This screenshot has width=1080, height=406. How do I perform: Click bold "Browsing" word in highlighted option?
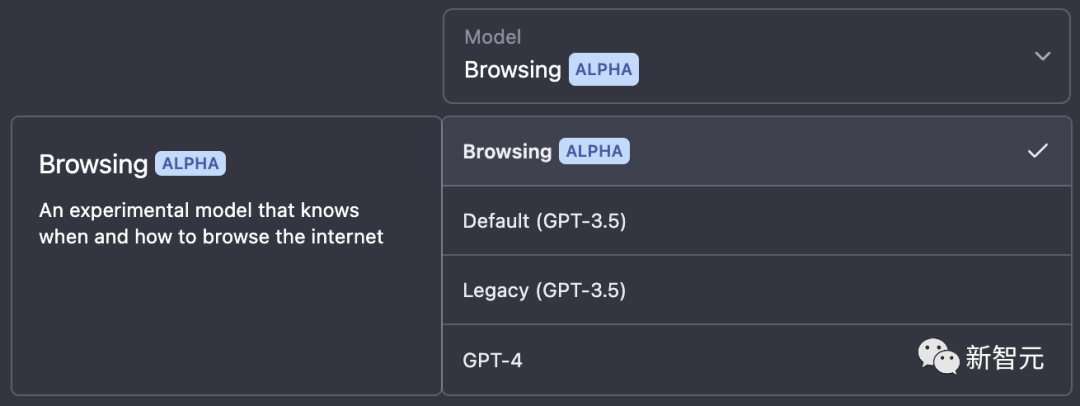click(x=507, y=152)
